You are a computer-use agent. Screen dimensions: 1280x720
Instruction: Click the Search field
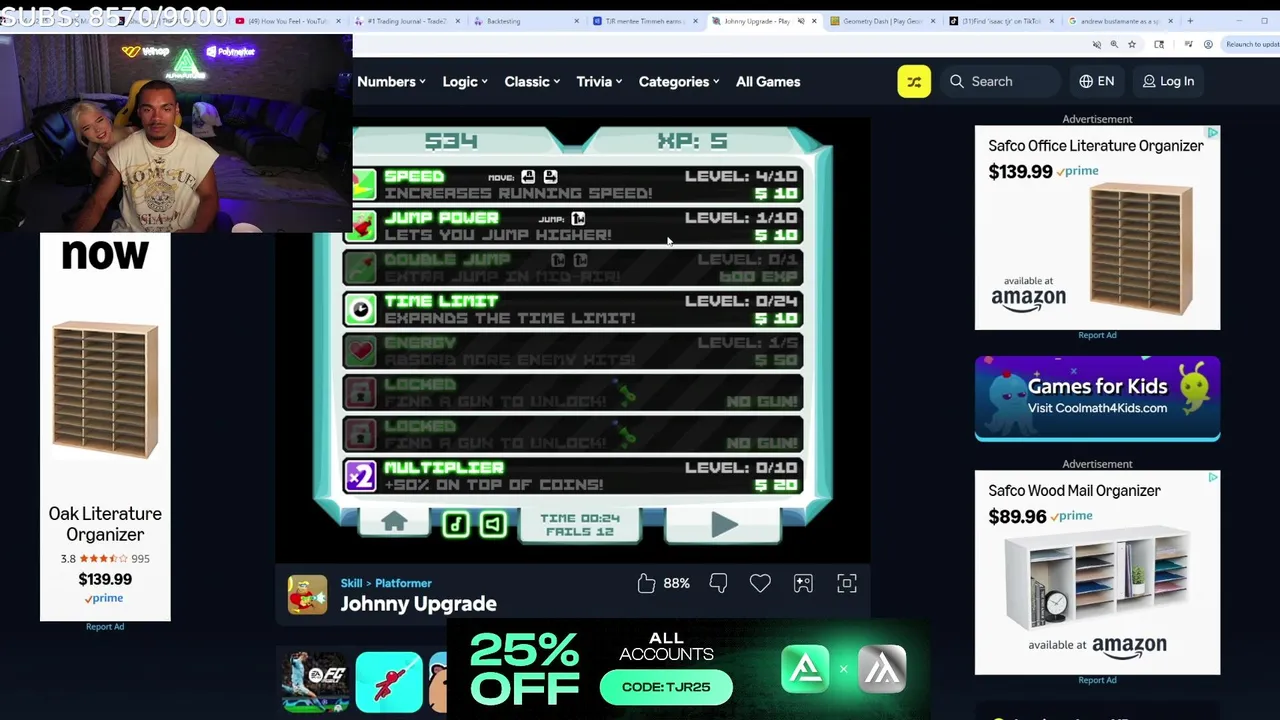[1000, 81]
